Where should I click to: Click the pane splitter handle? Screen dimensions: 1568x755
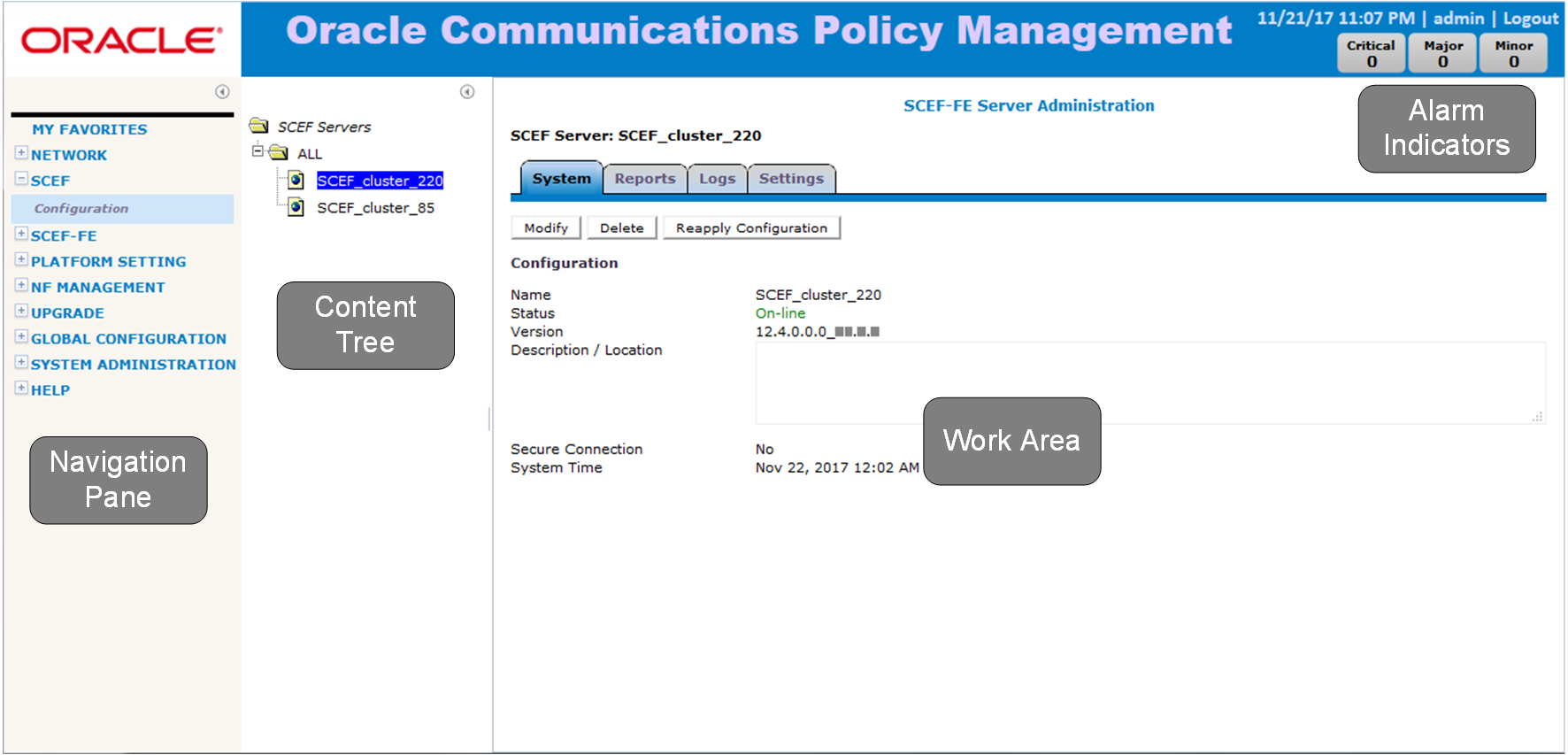(x=489, y=419)
